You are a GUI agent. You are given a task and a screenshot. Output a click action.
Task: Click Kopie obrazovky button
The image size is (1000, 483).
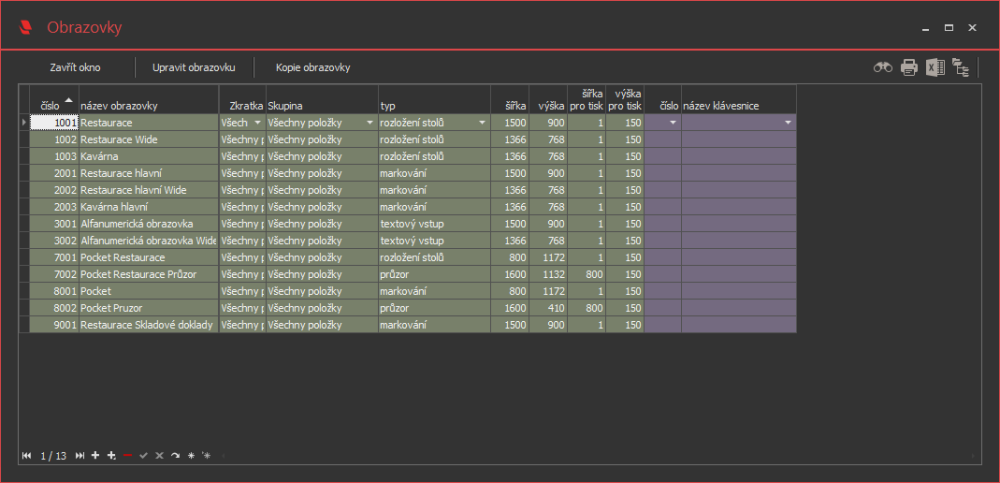point(313,68)
